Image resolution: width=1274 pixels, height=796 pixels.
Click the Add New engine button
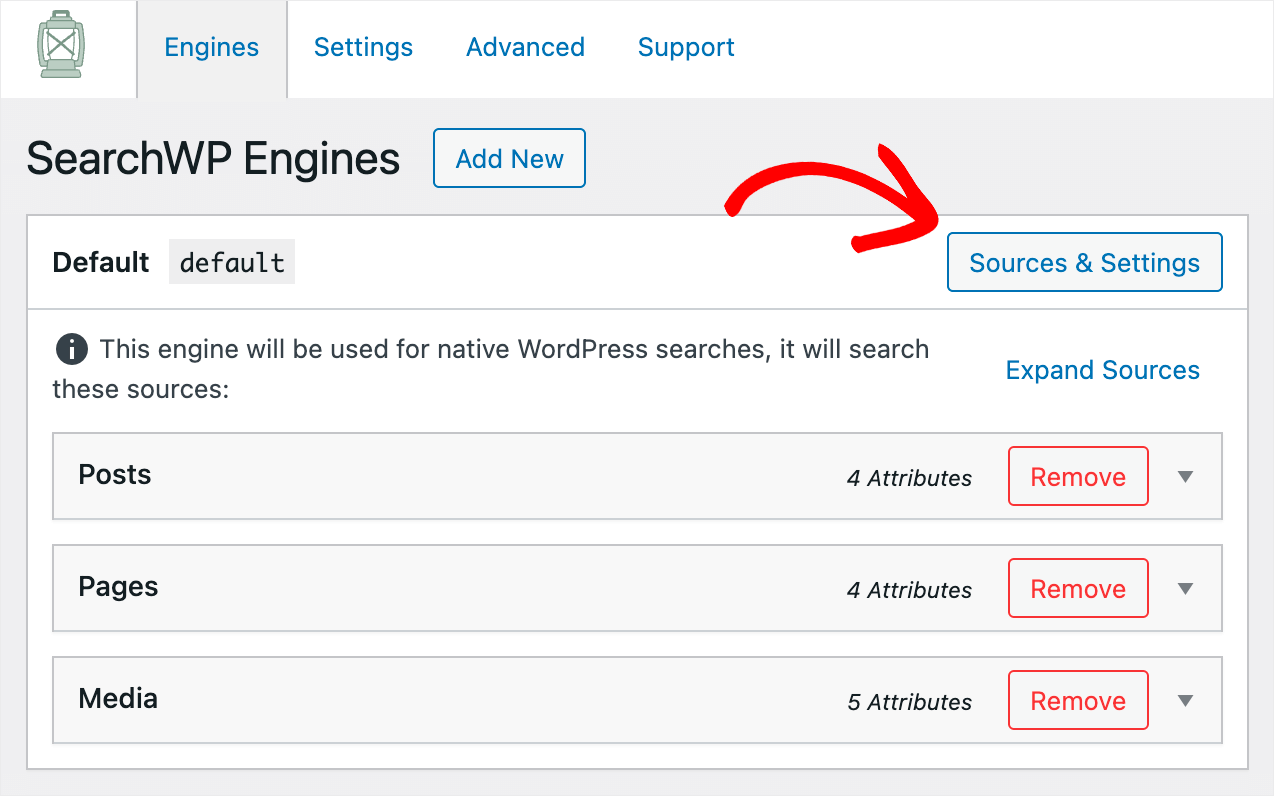(509, 158)
